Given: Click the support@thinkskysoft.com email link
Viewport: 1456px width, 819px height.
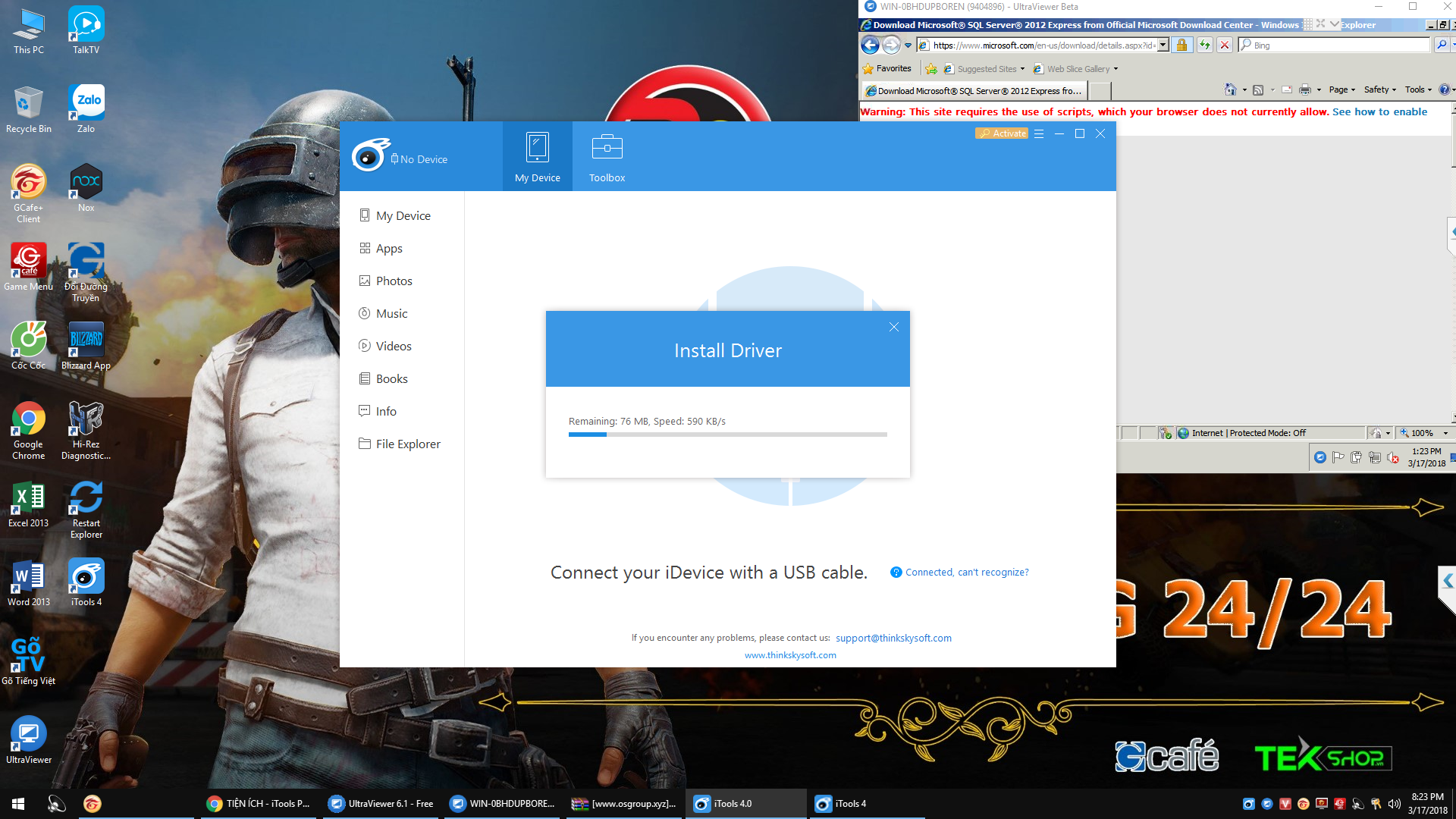Looking at the screenshot, I should click(893, 638).
